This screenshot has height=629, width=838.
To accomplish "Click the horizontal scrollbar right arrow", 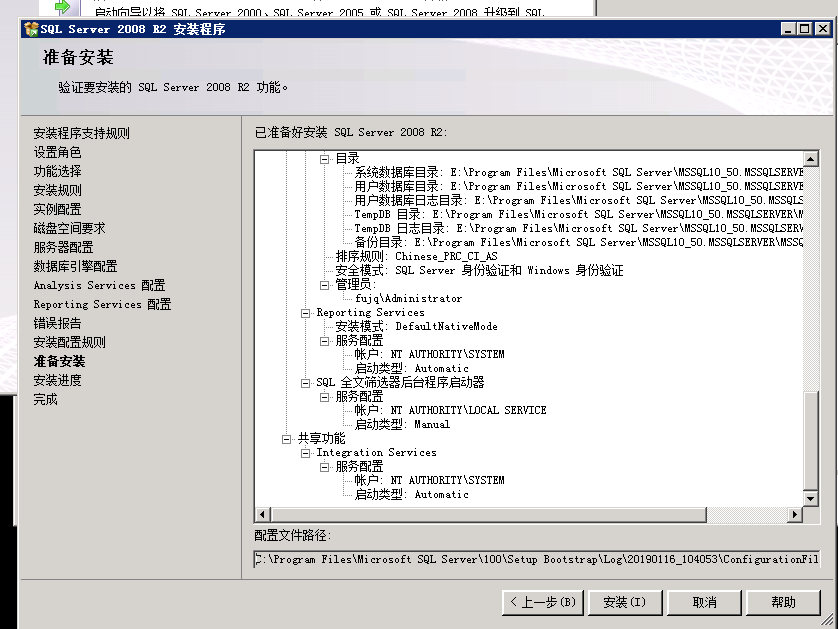I will 795,514.
